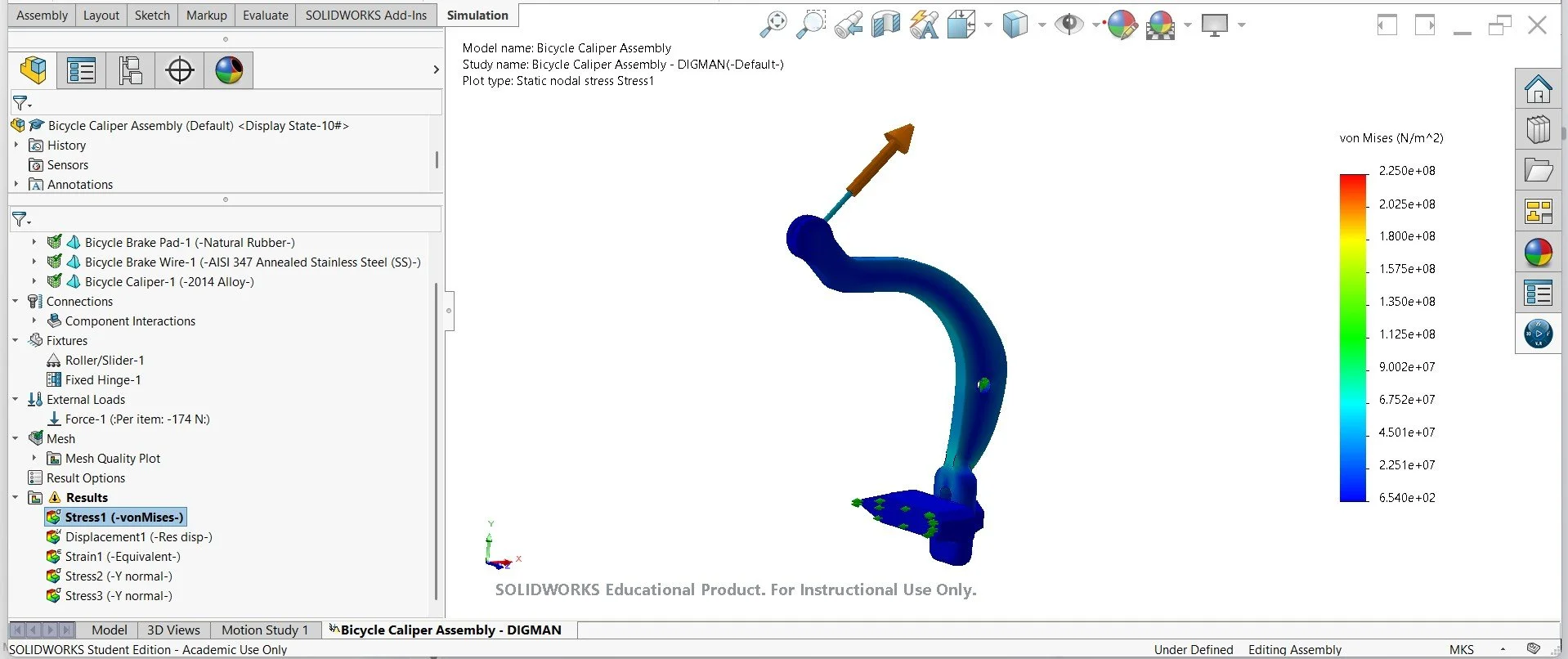This screenshot has height=659, width=1568.
Task: Open dropdown arrow next to Apply Scene
Action: (x=1187, y=25)
